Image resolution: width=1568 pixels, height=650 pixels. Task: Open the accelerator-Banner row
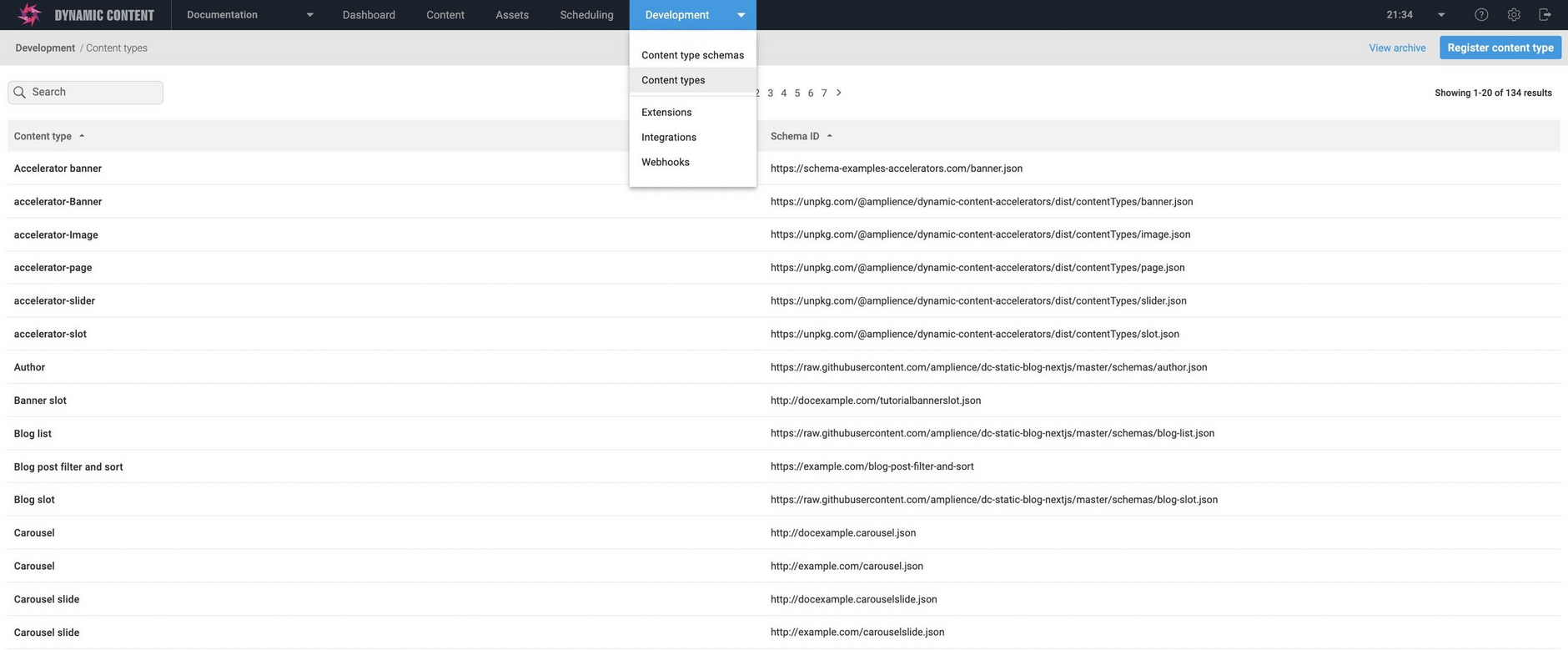tap(784, 201)
